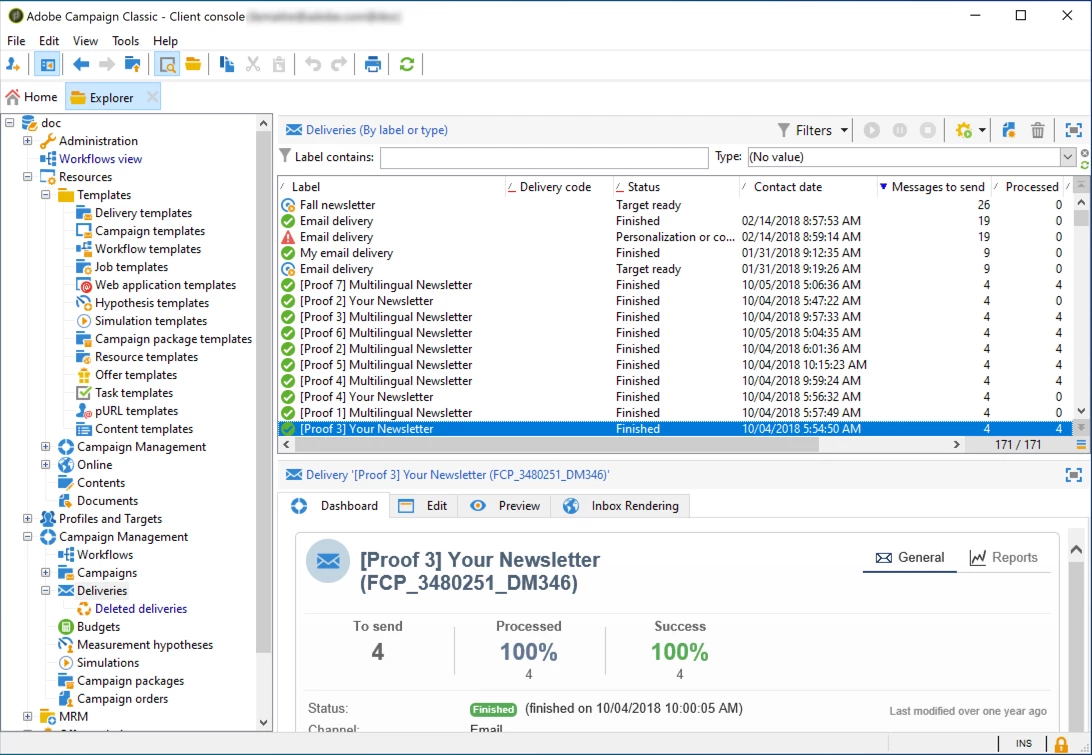Viewport: 1092px width, 755px height.
Task: Click the parent folder up icon
Action: click(x=132, y=65)
